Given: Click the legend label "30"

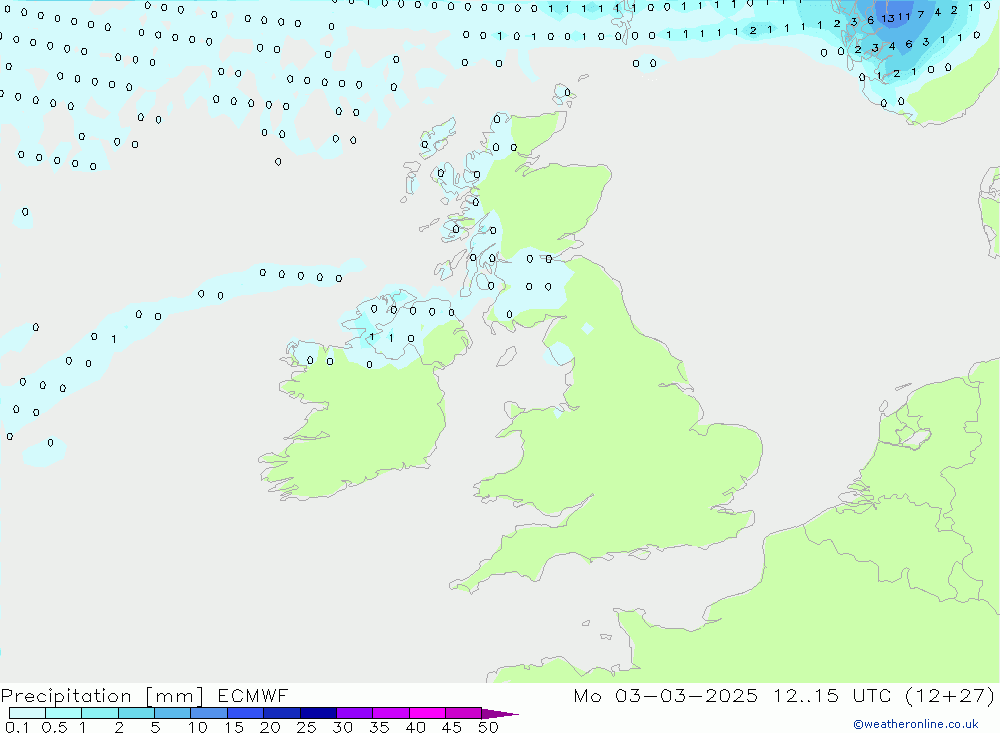Looking at the screenshot, I should coord(343,727).
